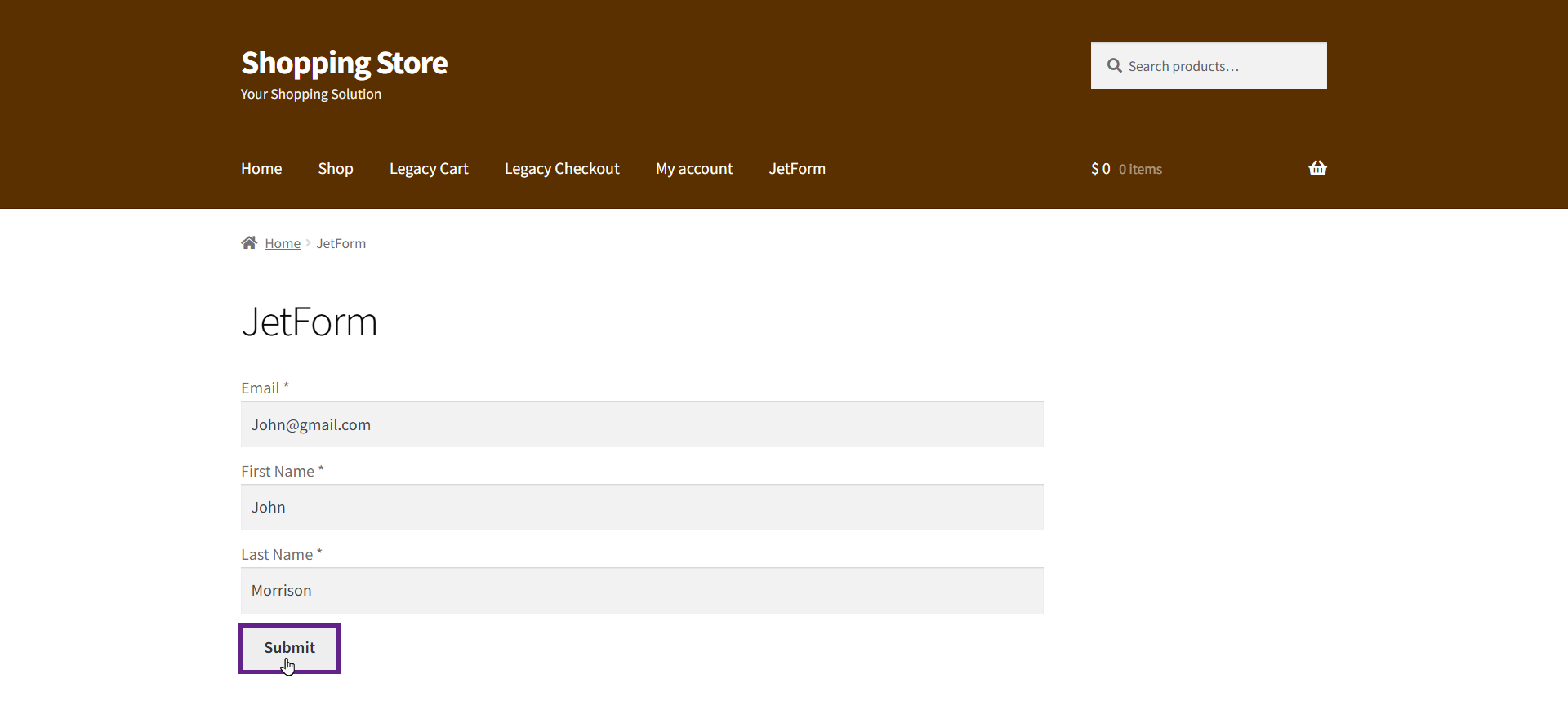Click the breadcrumb house icon
The height and width of the screenshot is (710, 1568).
pos(249,242)
